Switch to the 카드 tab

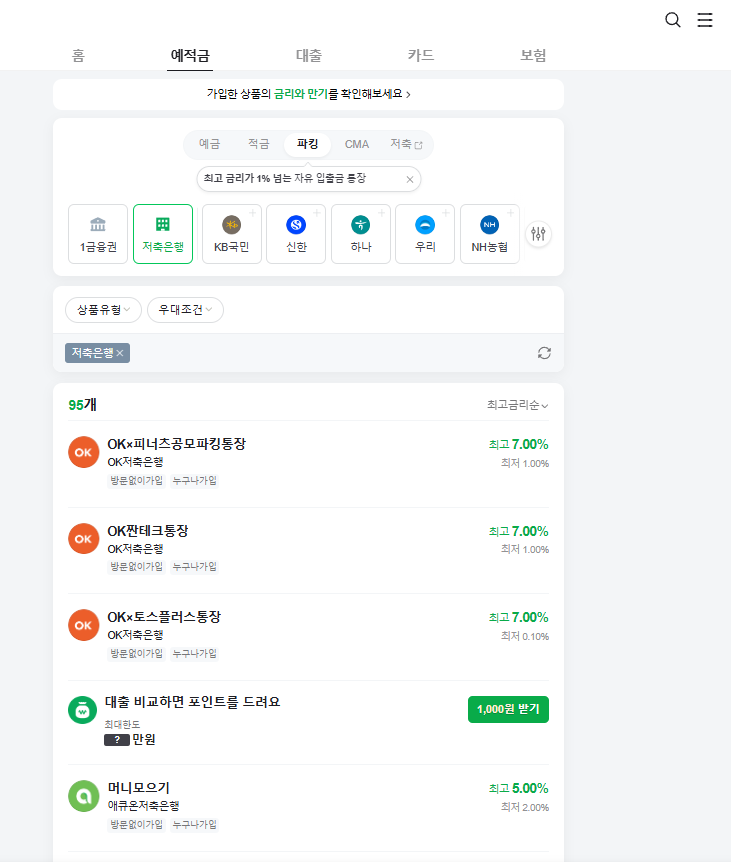(421, 56)
